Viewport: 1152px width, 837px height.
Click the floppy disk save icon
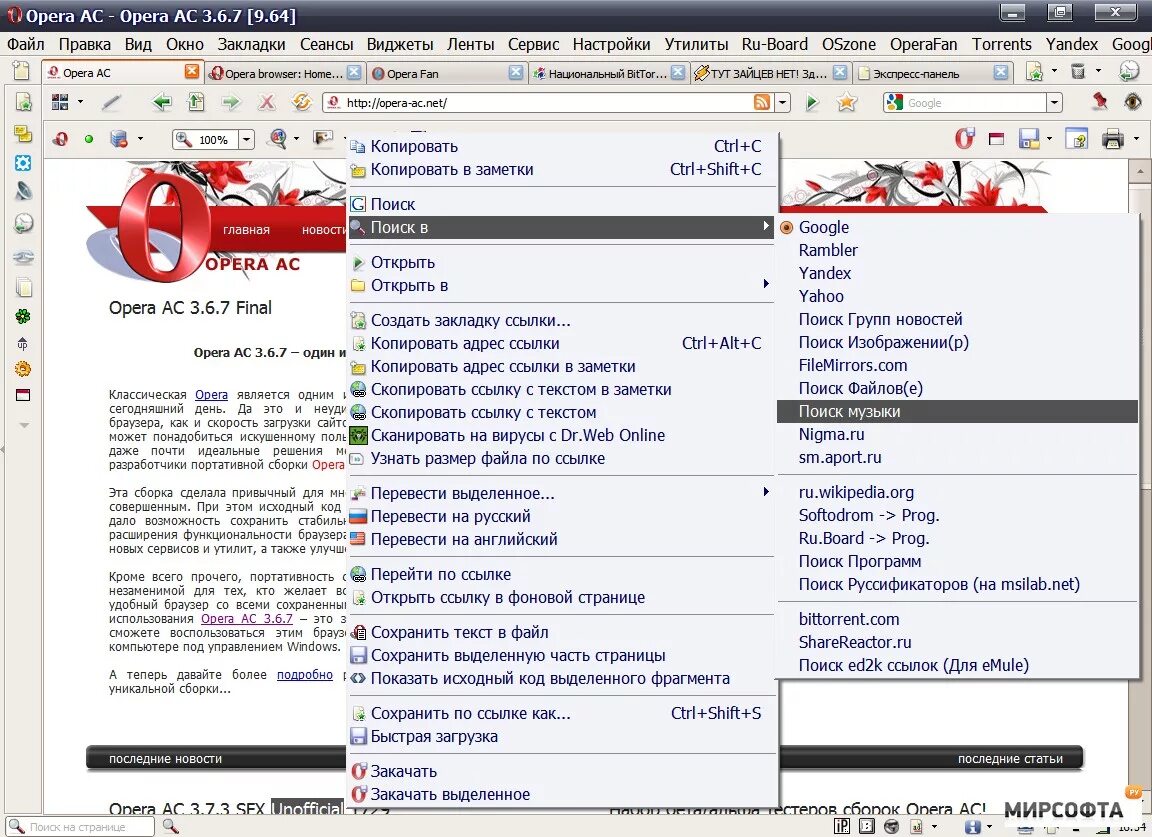coord(1029,139)
